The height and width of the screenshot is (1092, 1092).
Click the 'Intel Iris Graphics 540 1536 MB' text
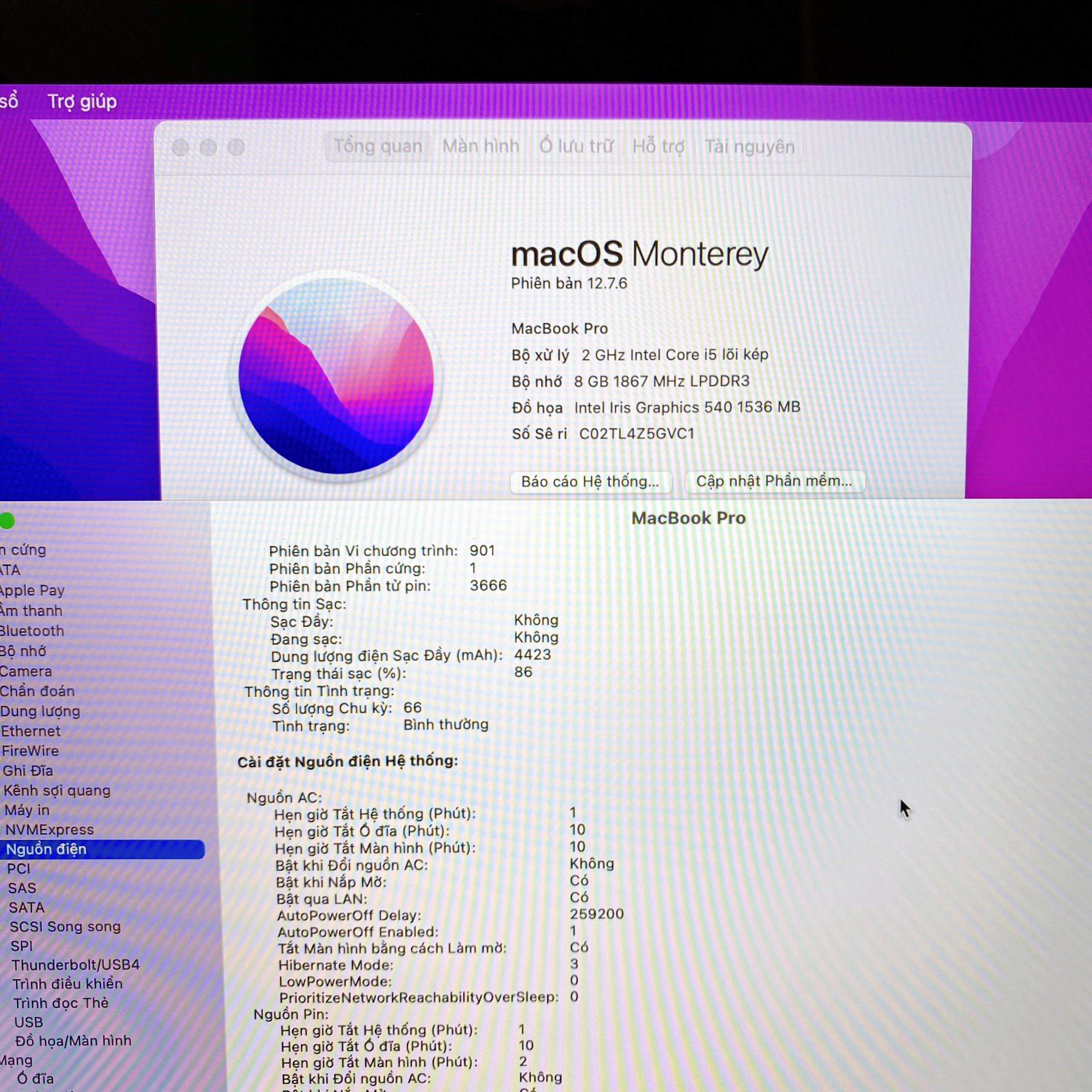[x=687, y=407]
